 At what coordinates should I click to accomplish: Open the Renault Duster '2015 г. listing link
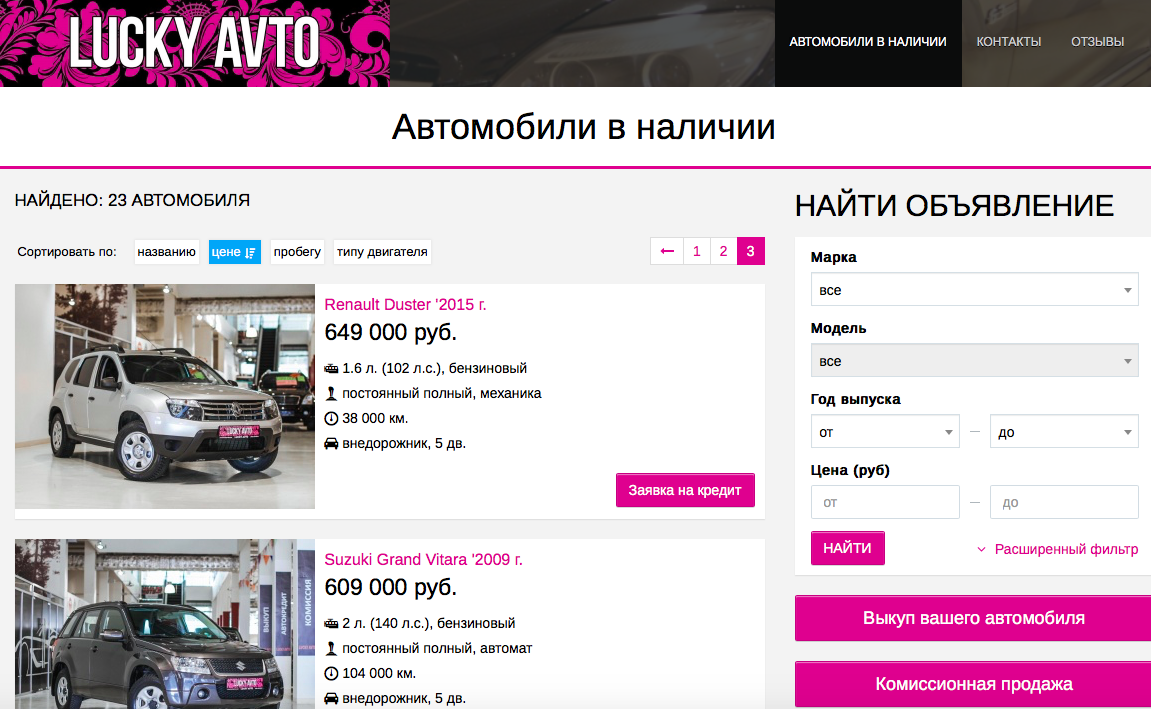point(405,305)
